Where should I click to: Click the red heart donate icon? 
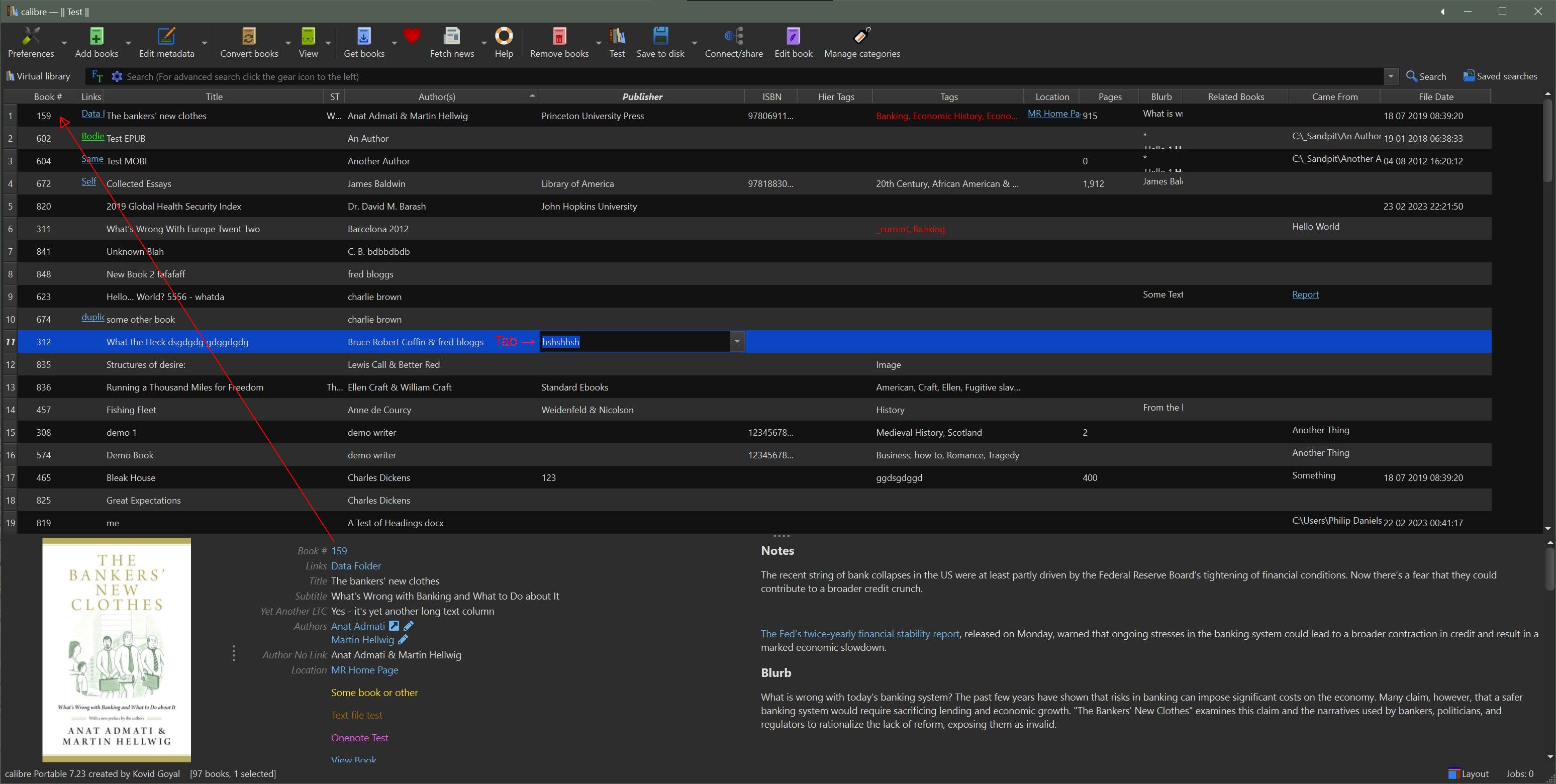(412, 36)
